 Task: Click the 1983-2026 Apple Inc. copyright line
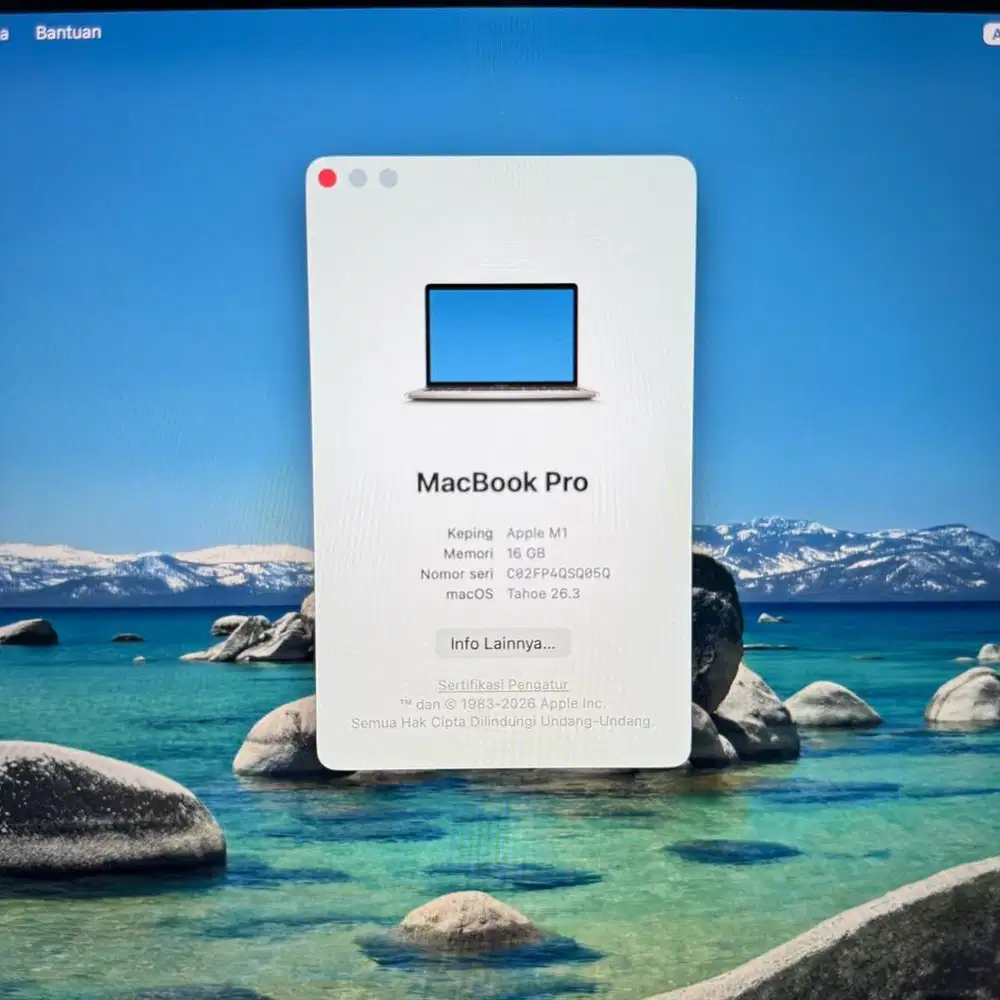pos(503,704)
